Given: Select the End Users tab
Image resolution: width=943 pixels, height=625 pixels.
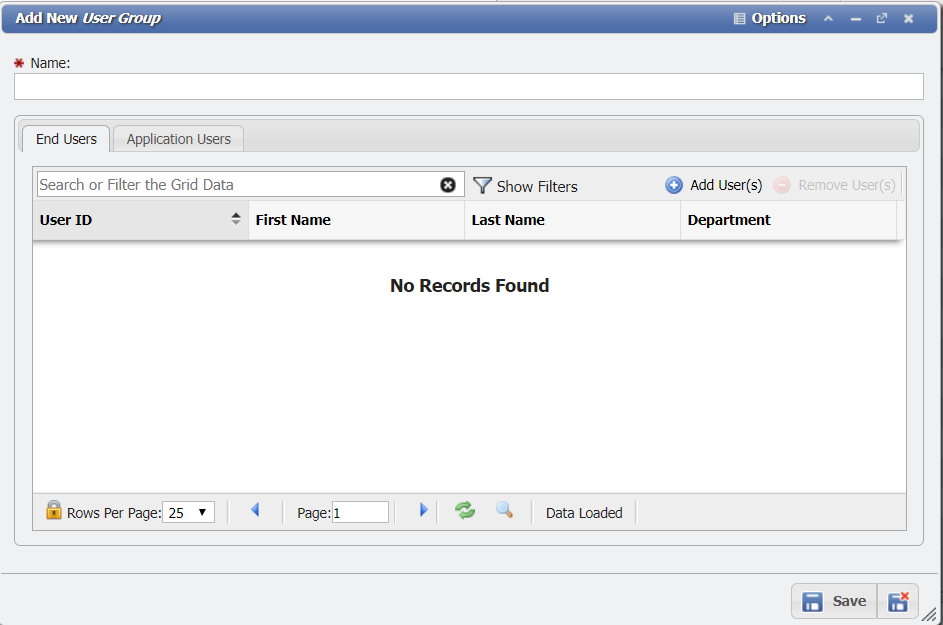Looking at the screenshot, I should click(66, 139).
